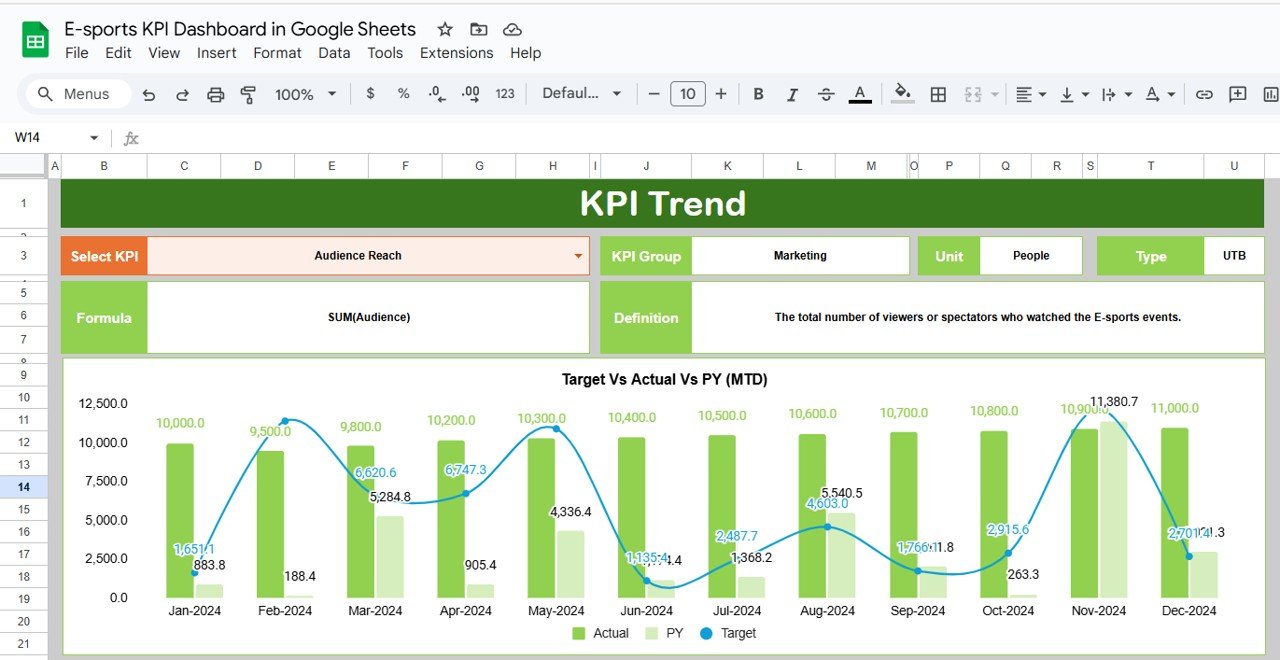Redo the last action
The height and width of the screenshot is (660, 1280).
pos(182,94)
